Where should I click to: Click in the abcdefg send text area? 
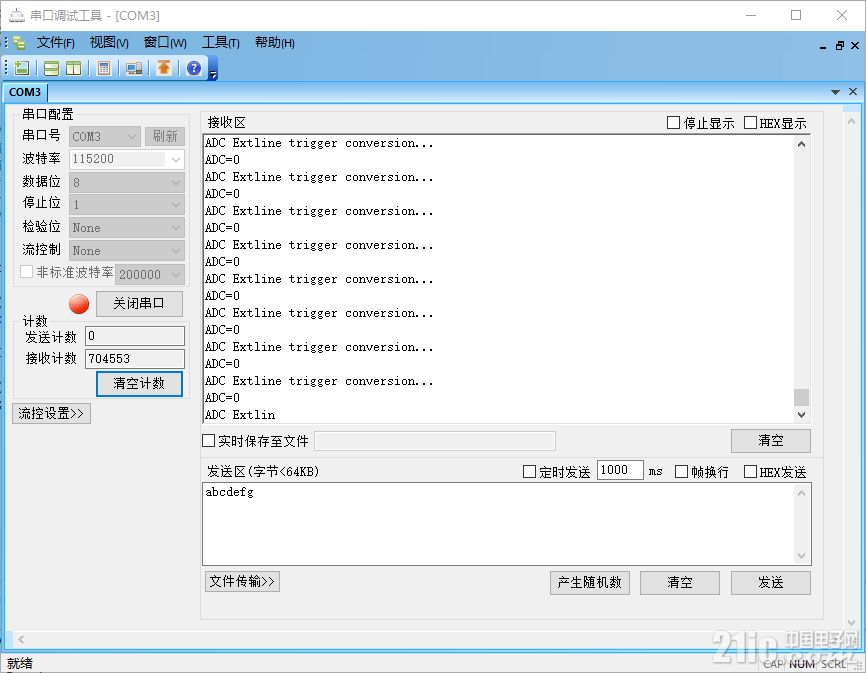[x=498, y=523]
